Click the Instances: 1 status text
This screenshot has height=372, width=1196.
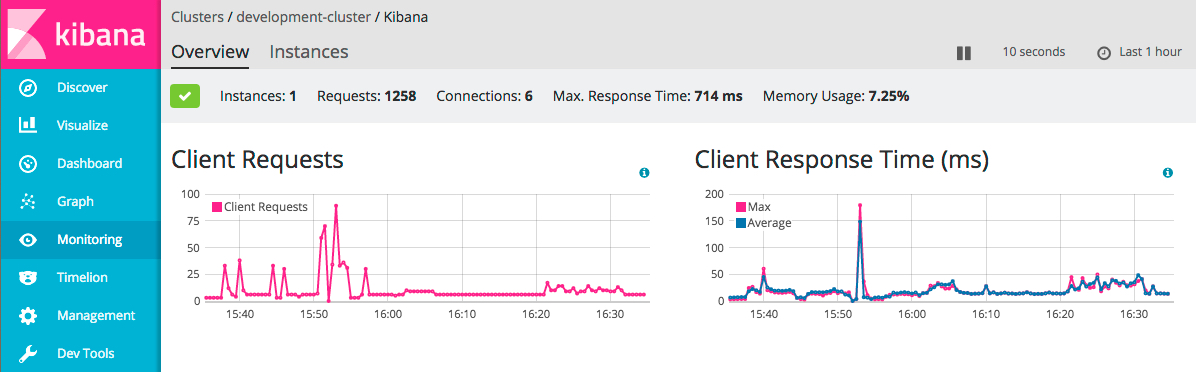(x=258, y=97)
